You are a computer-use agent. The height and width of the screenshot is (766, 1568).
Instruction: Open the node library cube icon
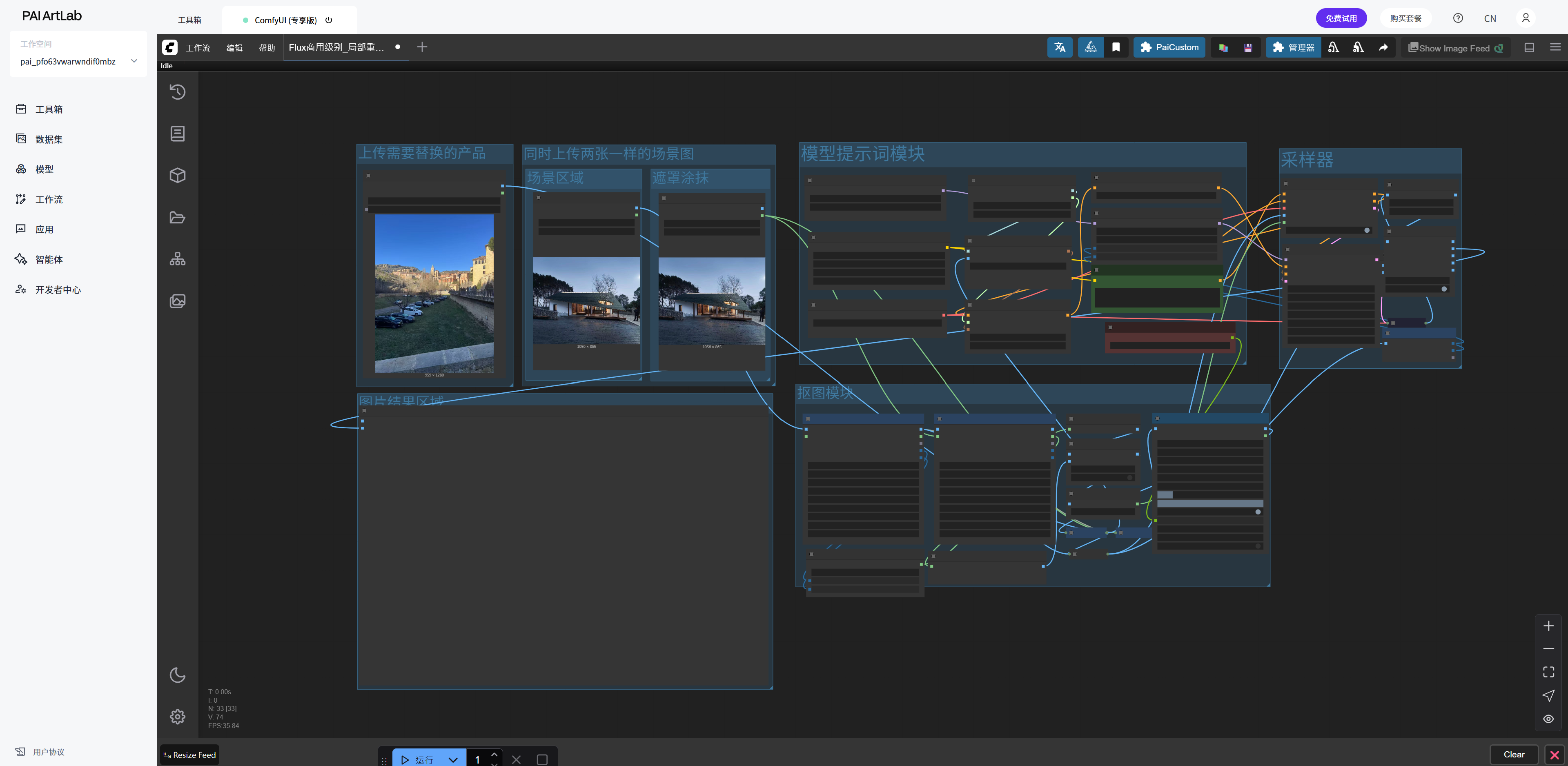click(177, 175)
